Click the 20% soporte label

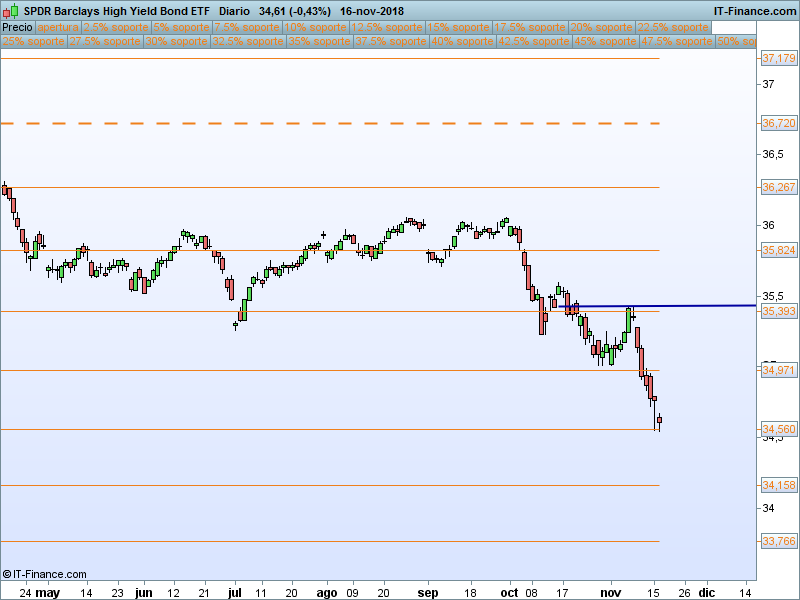[x=602, y=28]
